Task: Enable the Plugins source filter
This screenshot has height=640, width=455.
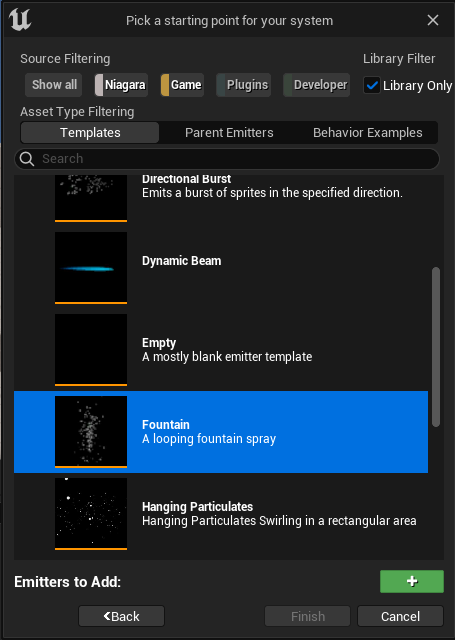Action: click(243, 85)
